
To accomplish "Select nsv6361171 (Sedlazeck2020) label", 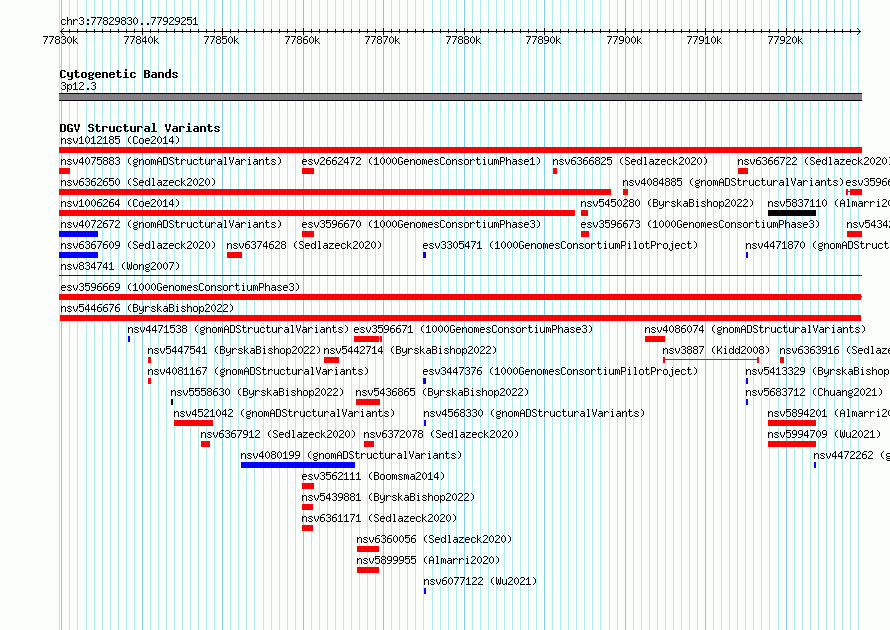I will [379, 518].
